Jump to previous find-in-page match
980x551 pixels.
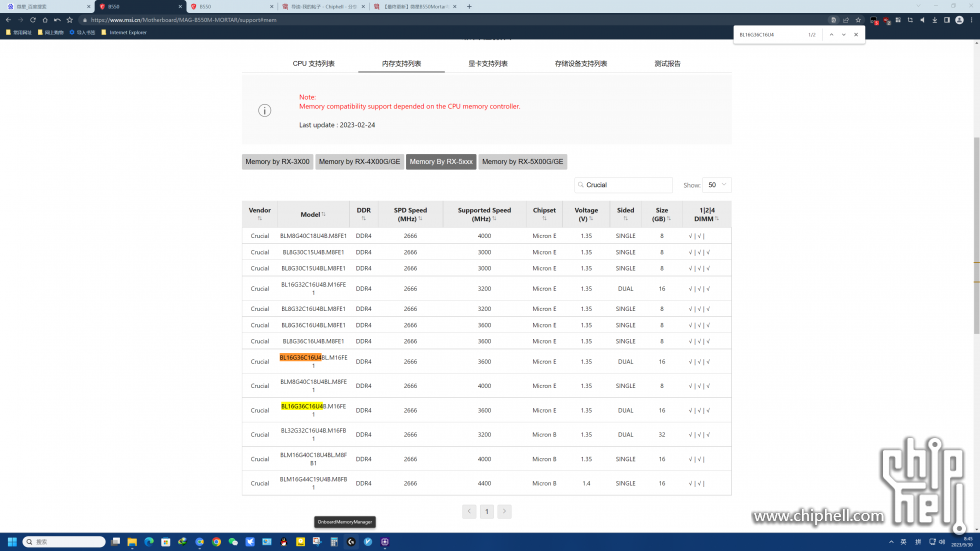click(x=831, y=35)
